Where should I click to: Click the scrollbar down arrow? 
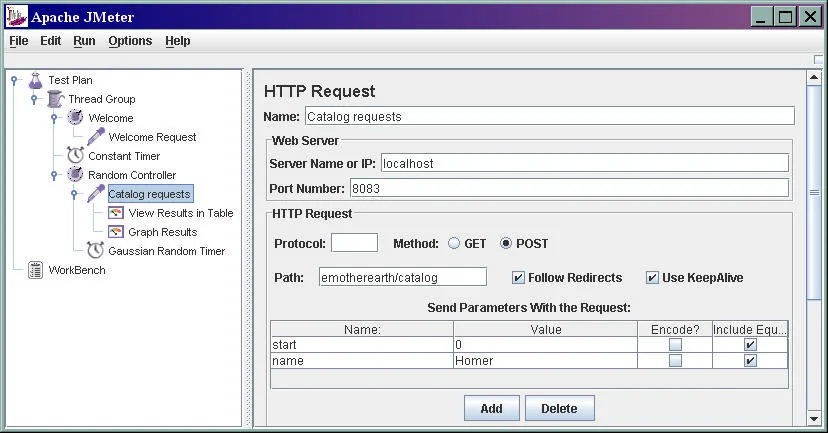tap(814, 419)
